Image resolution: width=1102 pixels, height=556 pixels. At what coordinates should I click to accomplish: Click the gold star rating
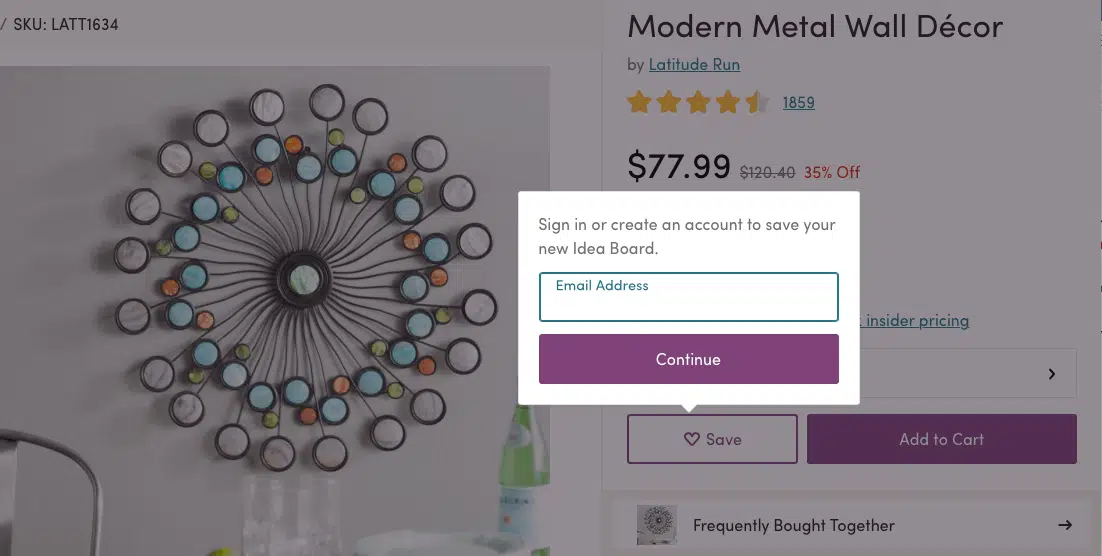coord(697,102)
